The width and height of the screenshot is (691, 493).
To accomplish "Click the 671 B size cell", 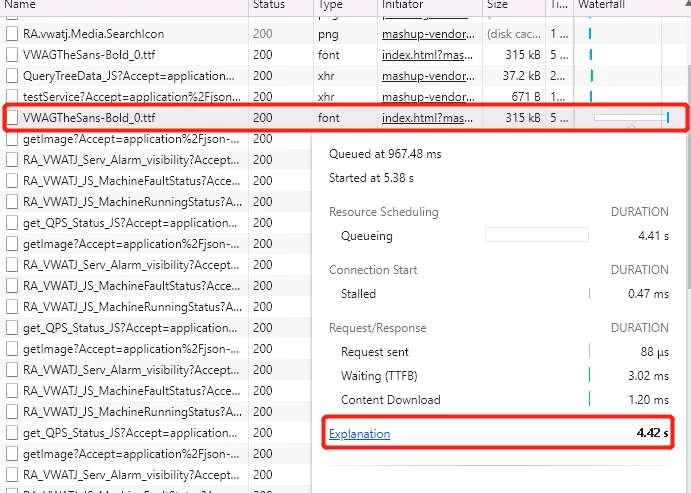I will point(526,97).
